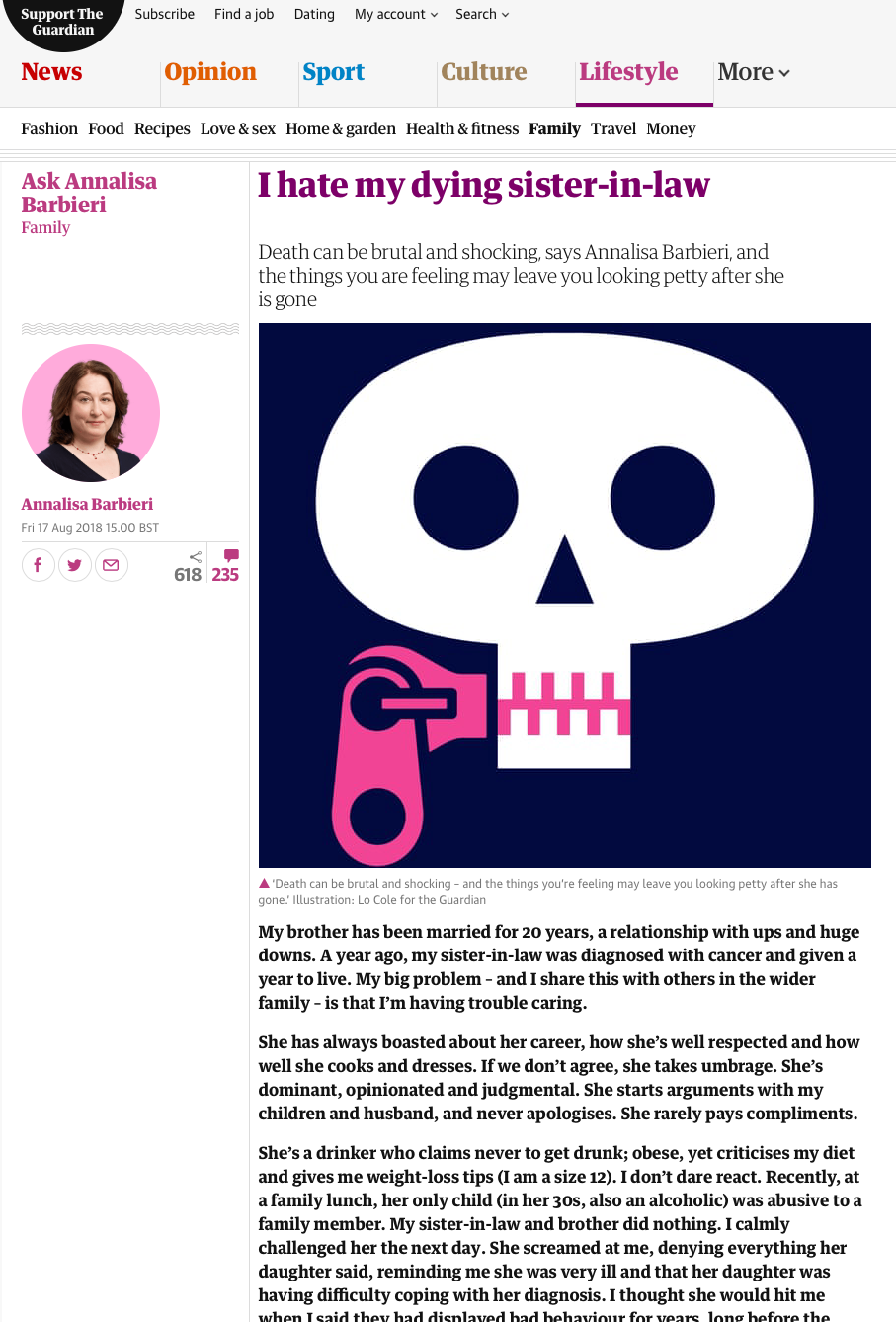
Task: Share article on Facebook icon
Action: 39,565
